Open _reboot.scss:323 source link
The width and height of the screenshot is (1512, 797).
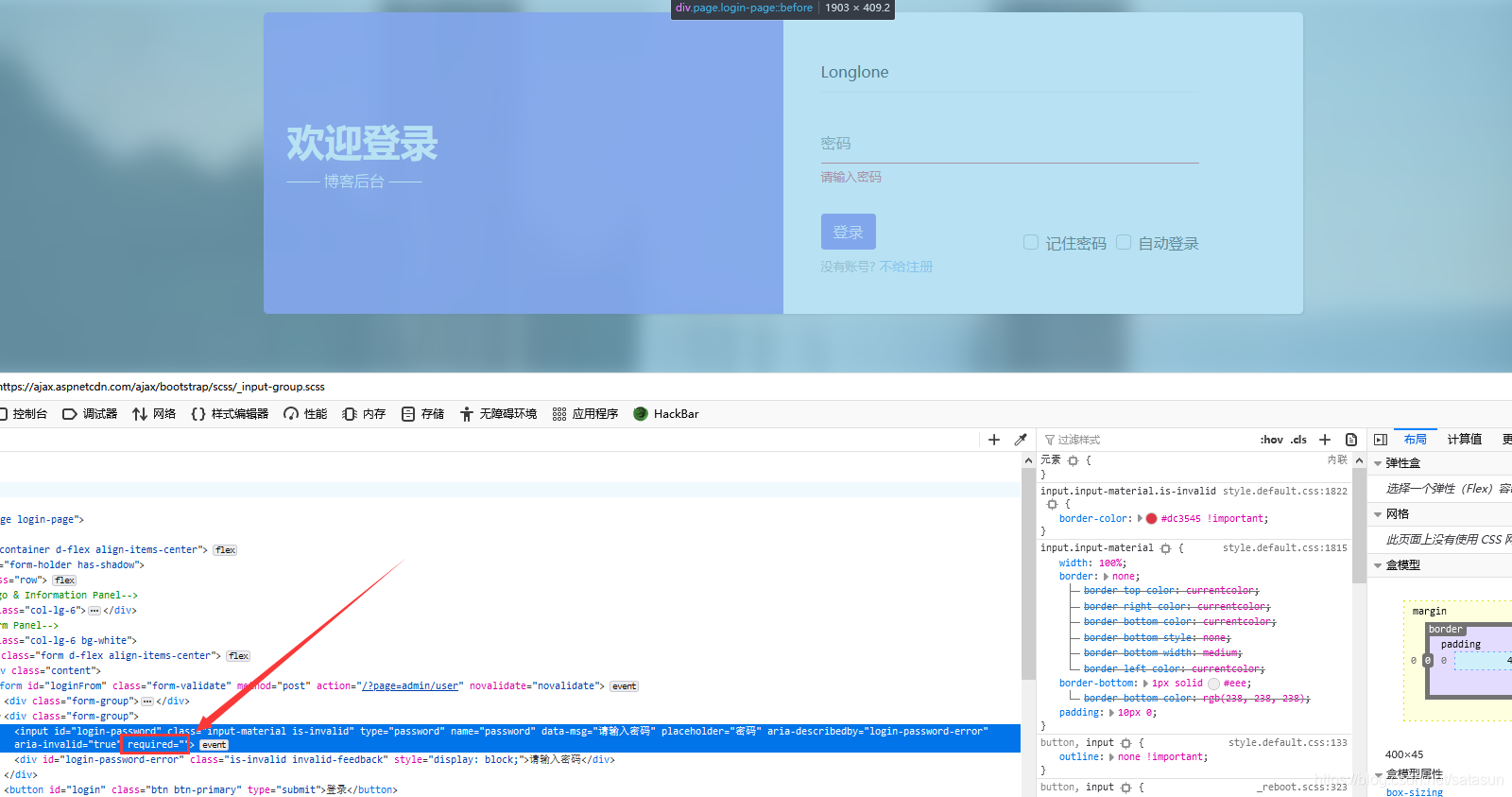coord(1302,788)
